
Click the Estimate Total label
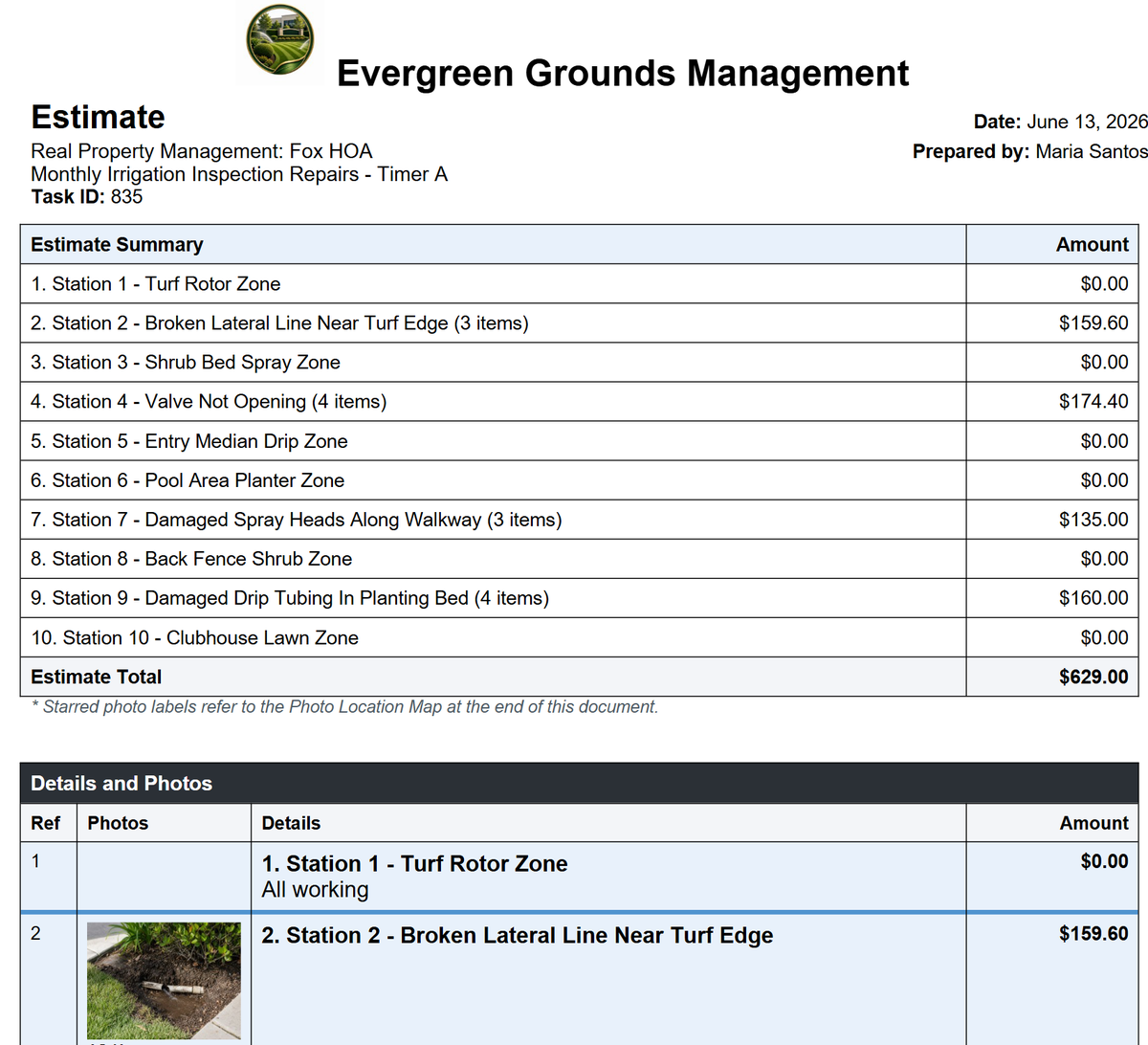pos(97,677)
